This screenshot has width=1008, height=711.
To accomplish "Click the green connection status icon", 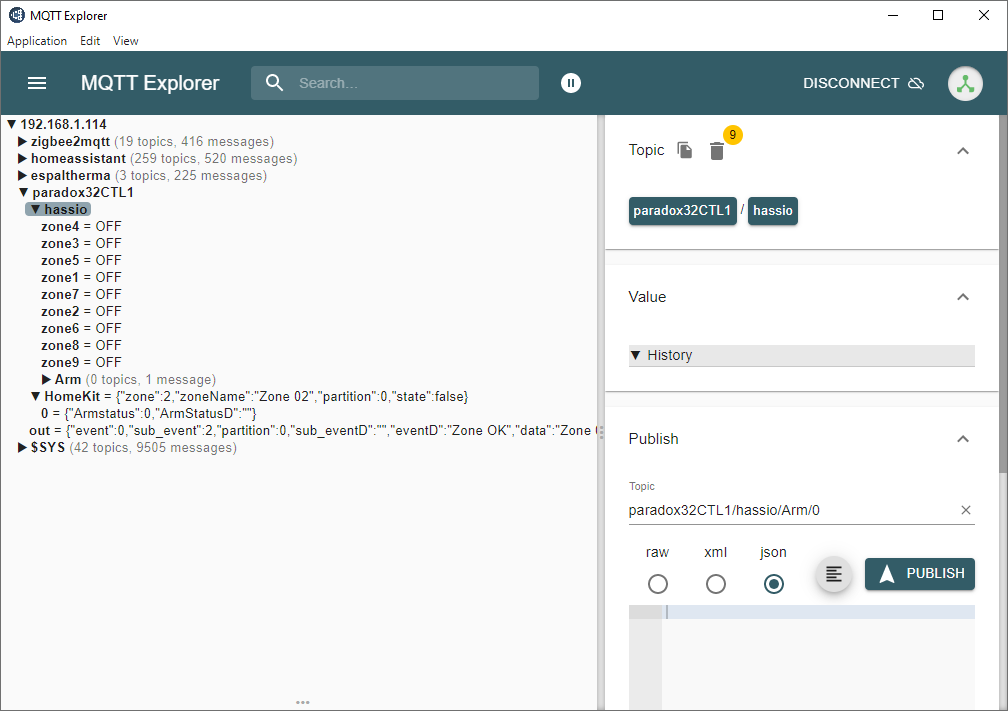I will pos(965,83).
